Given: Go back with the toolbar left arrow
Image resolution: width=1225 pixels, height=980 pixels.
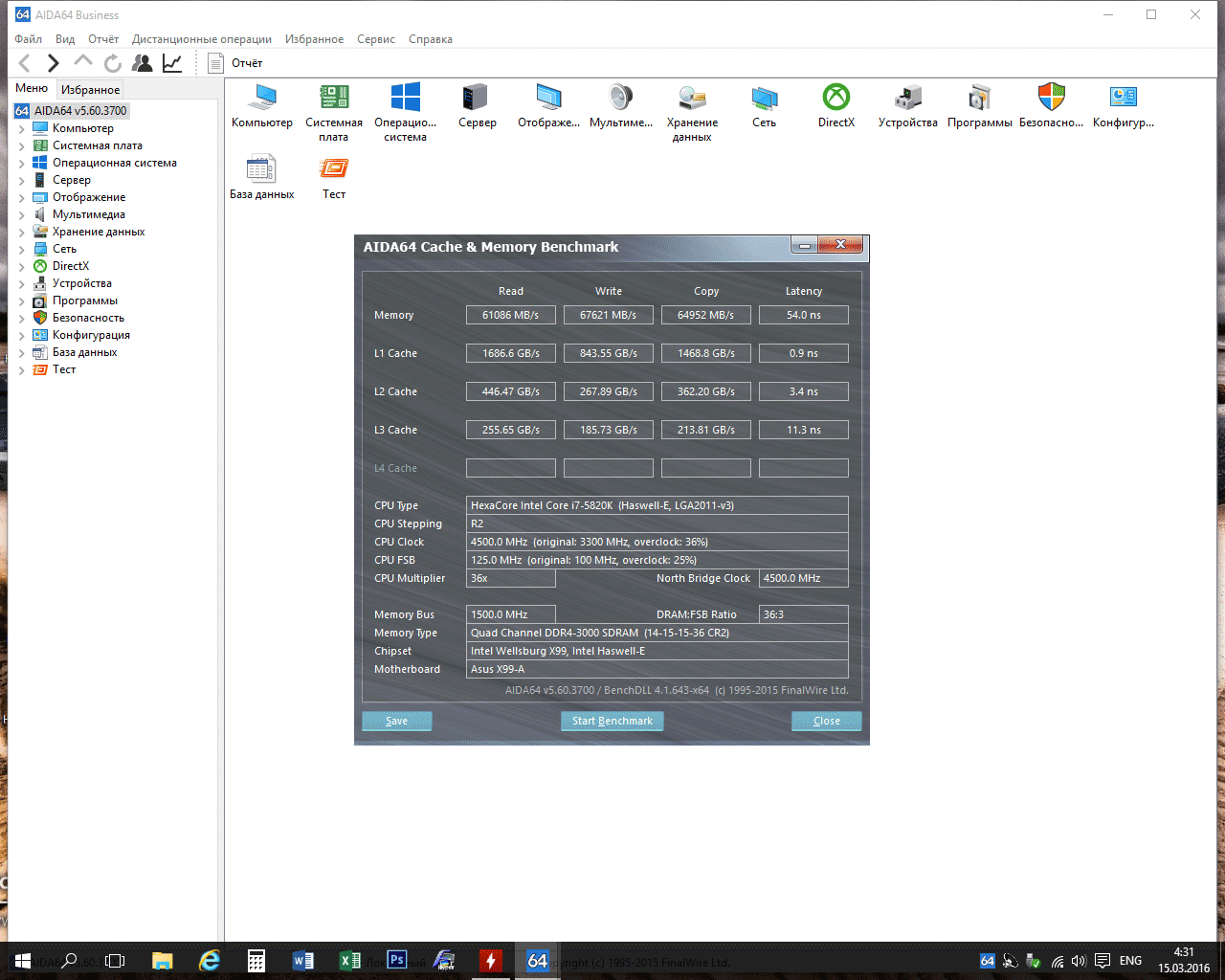Looking at the screenshot, I should click(x=25, y=63).
